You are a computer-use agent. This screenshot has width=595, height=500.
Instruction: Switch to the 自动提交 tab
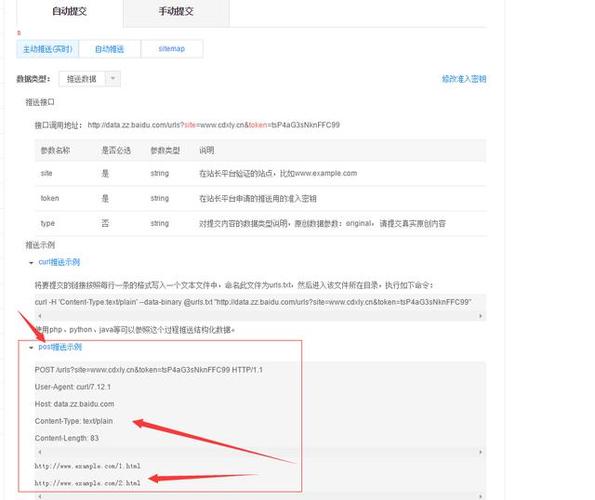[x=69, y=12]
